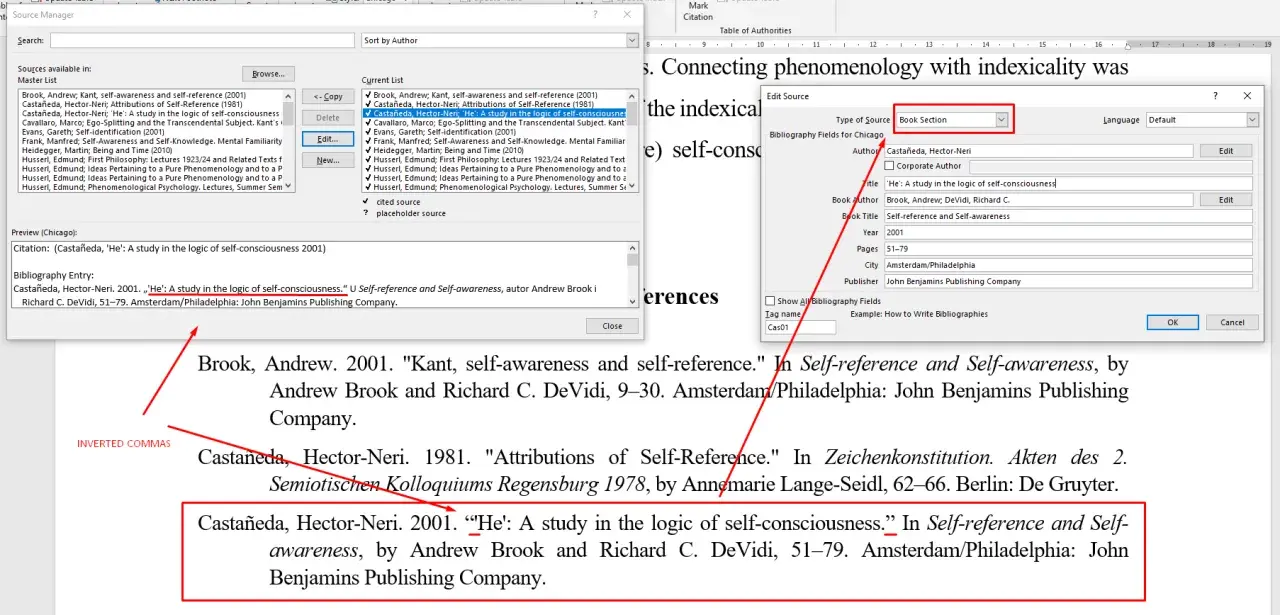
Task: Click the New button in Source Manager
Action: 328,160
